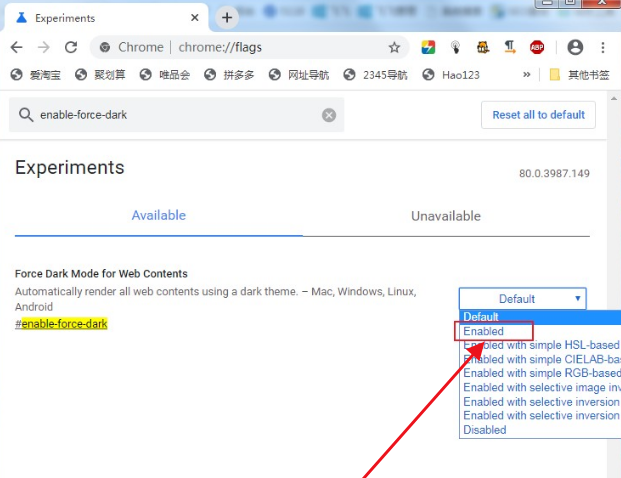Screen dimensions: 621x478
Task: Open the 2345导航 bookmark
Action: [x=375, y=75]
